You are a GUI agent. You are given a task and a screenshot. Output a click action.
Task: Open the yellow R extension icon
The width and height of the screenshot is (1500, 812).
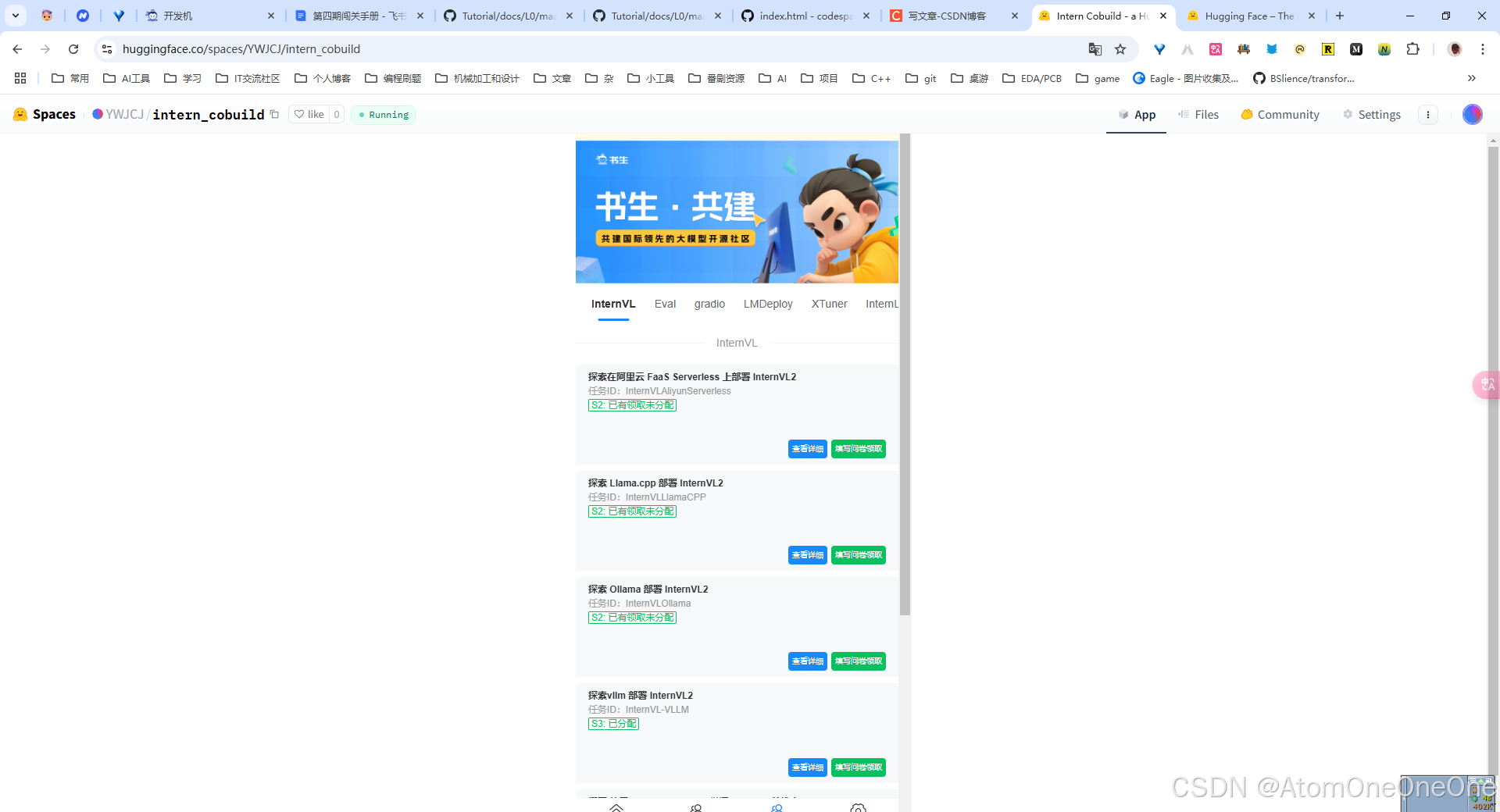click(1328, 49)
